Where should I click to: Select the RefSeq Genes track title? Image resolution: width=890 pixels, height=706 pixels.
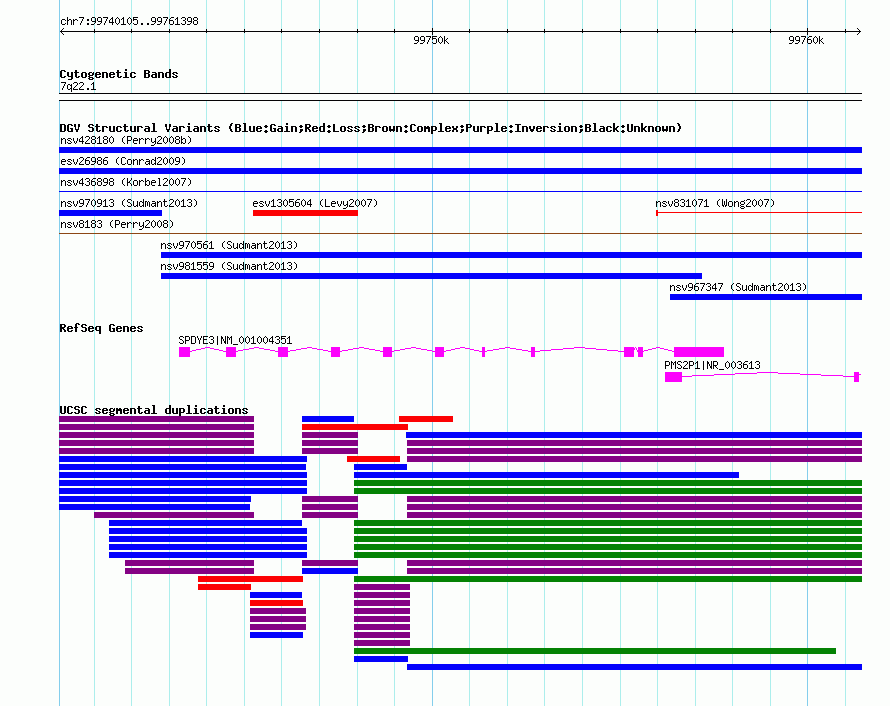pos(101,328)
